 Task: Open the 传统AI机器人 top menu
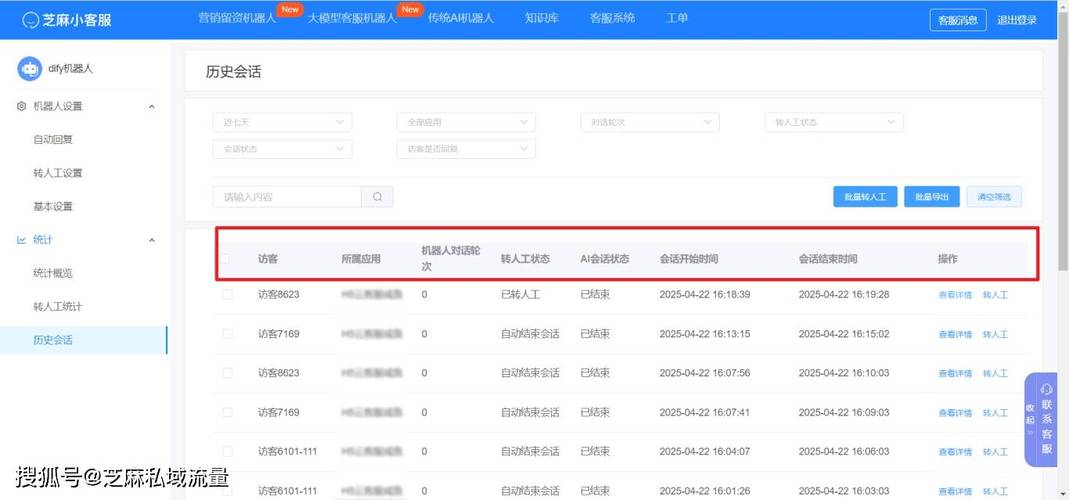[x=460, y=18]
